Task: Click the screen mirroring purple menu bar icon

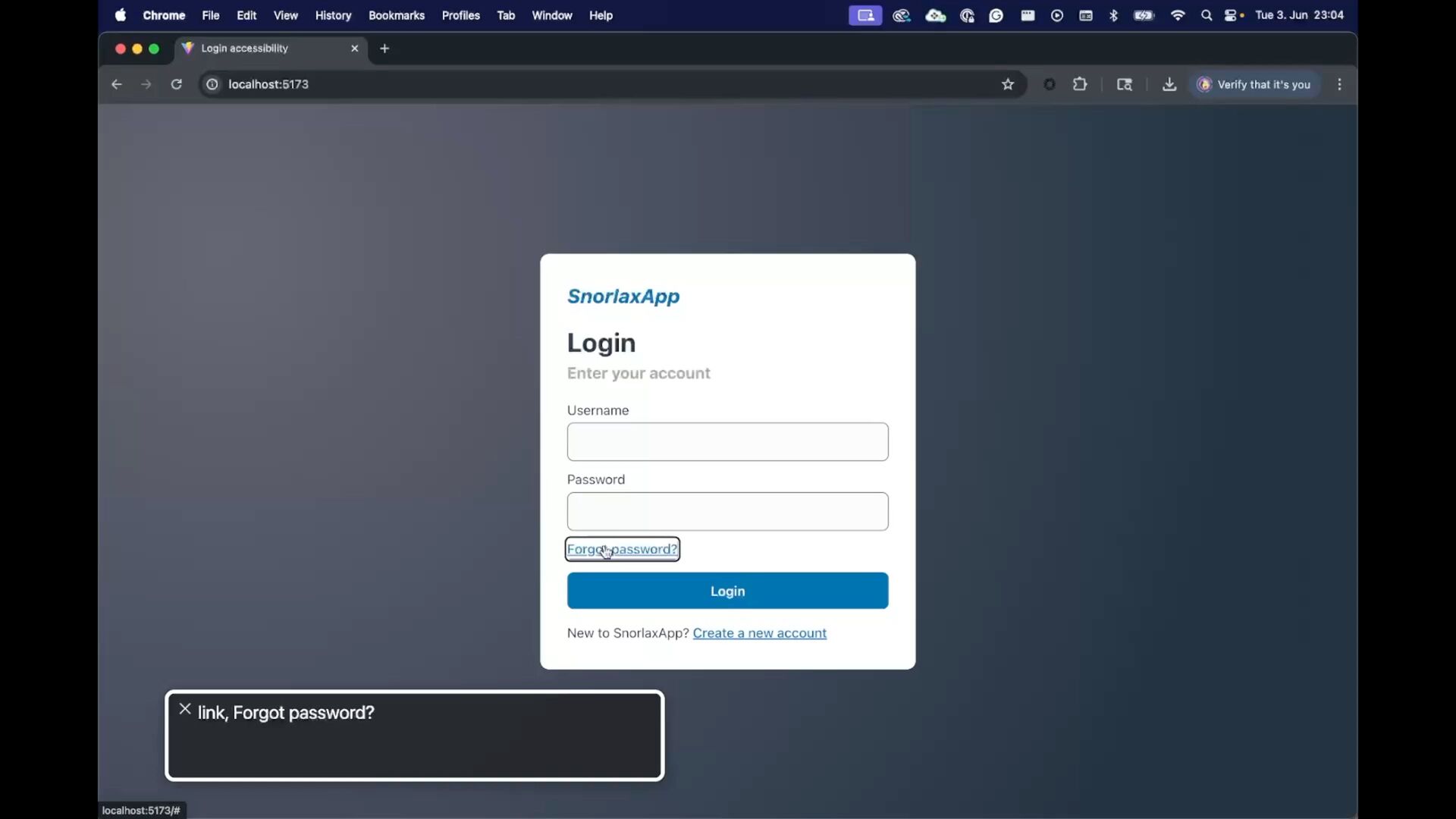Action: click(865, 15)
